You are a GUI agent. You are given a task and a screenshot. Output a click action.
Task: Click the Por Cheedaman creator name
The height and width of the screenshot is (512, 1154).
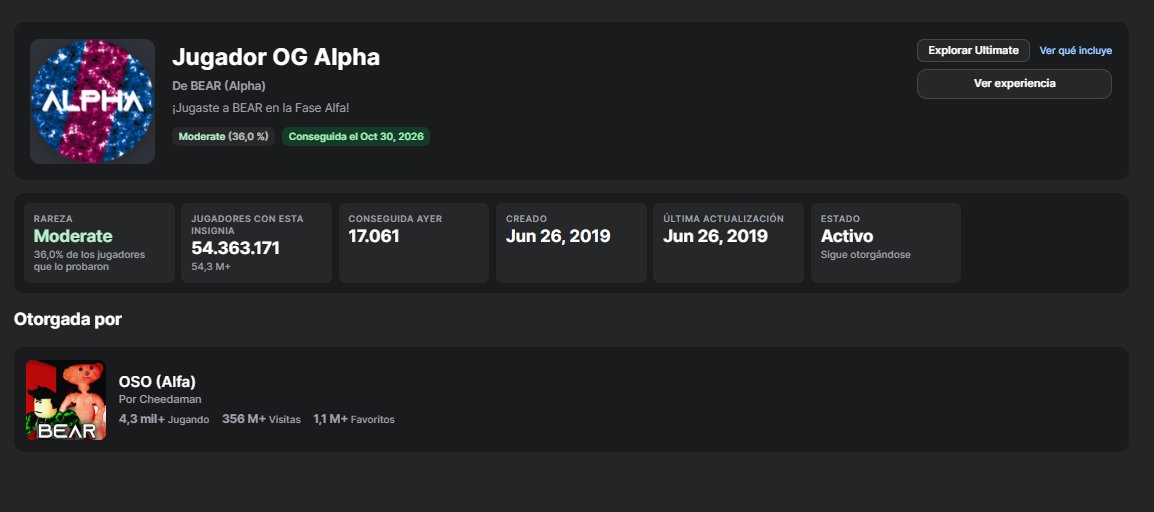tap(160, 399)
